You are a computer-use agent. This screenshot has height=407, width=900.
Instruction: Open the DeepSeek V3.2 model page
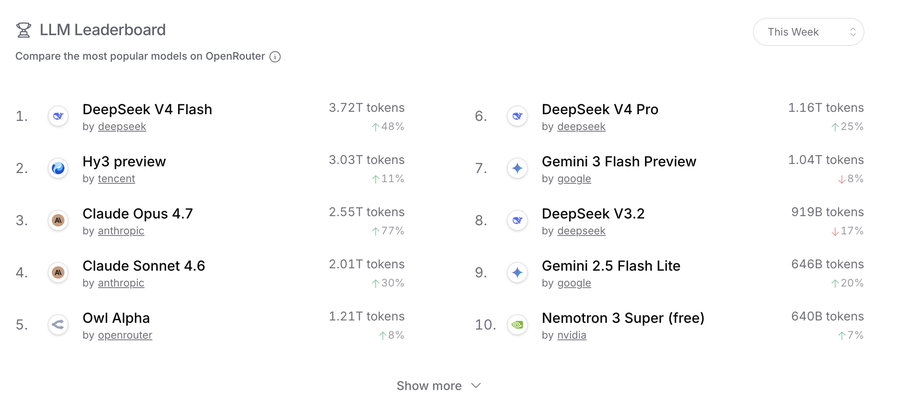pos(593,214)
